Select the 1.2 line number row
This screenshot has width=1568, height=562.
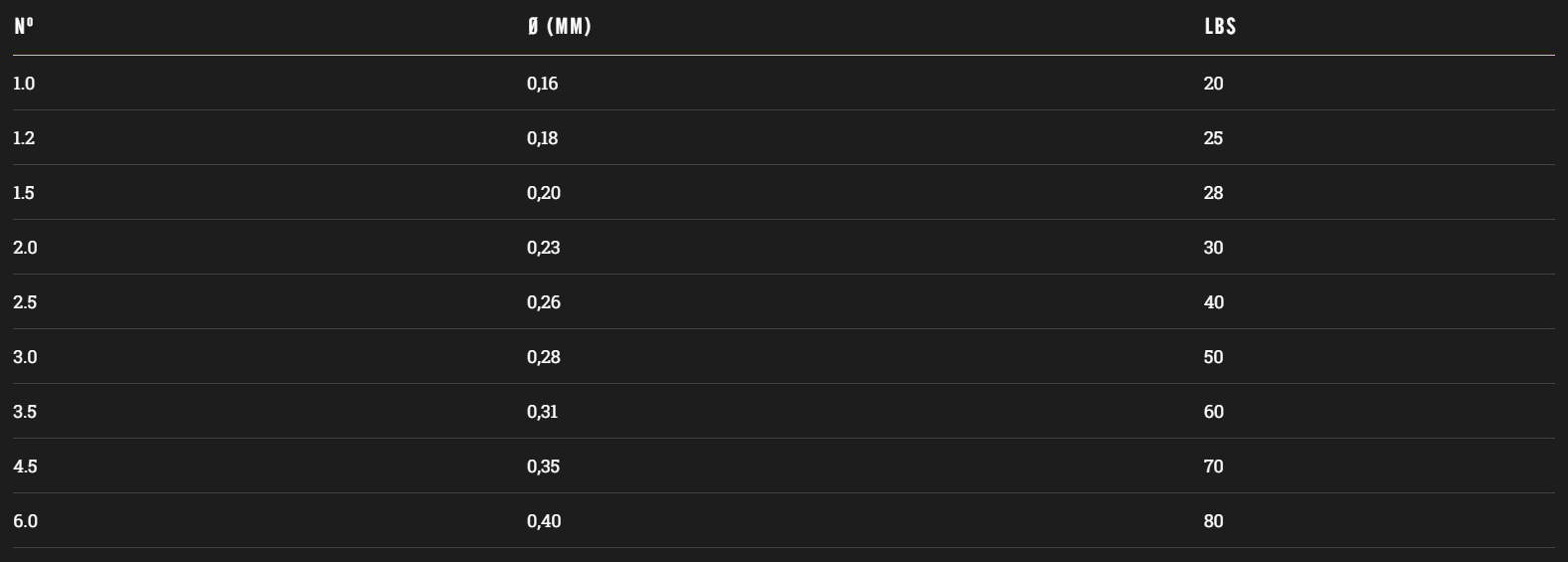(784, 137)
